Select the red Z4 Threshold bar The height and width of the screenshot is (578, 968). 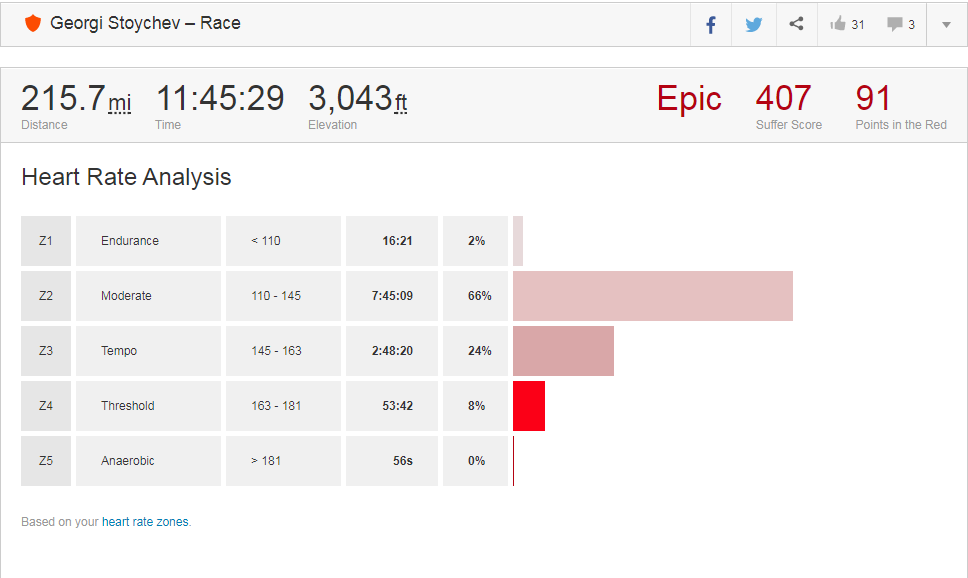529,406
